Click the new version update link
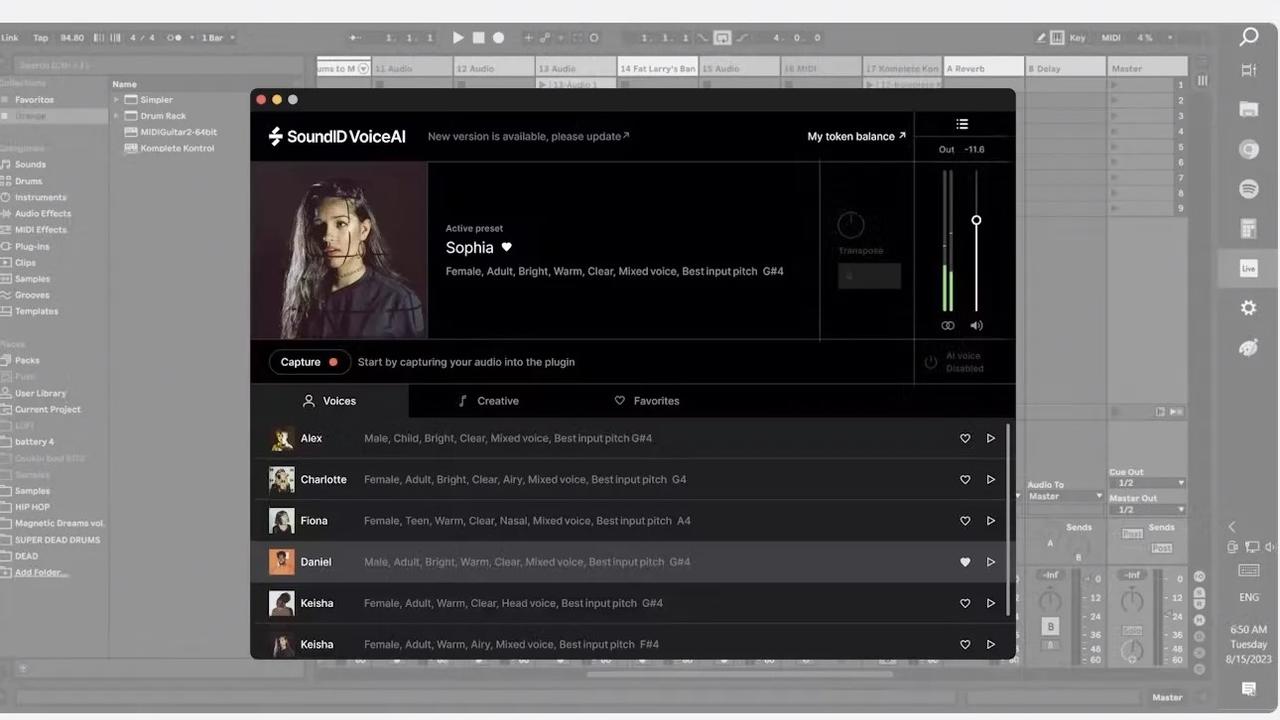 [528, 136]
